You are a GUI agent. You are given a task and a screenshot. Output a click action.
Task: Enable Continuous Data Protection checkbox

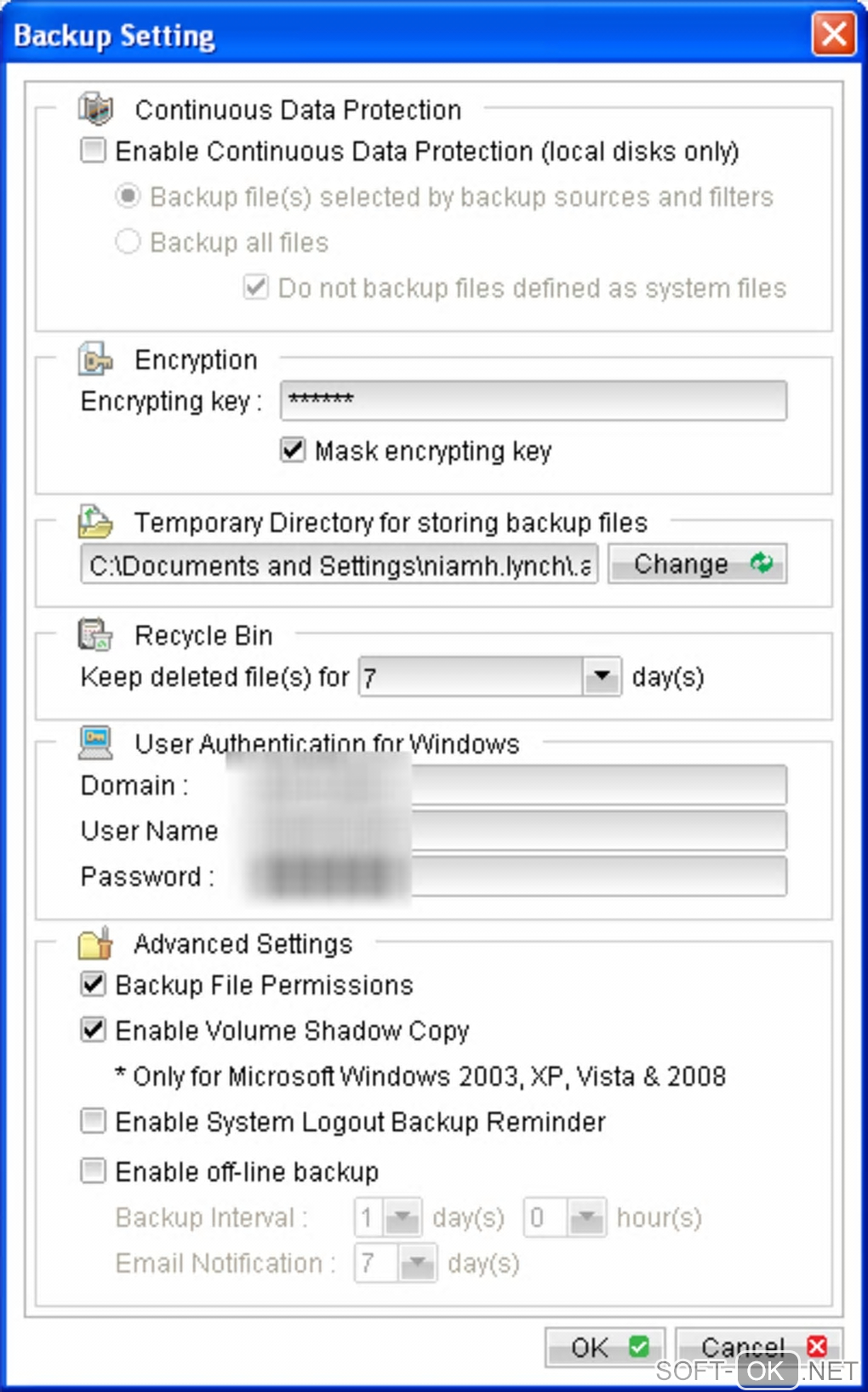pyautogui.click(x=93, y=151)
